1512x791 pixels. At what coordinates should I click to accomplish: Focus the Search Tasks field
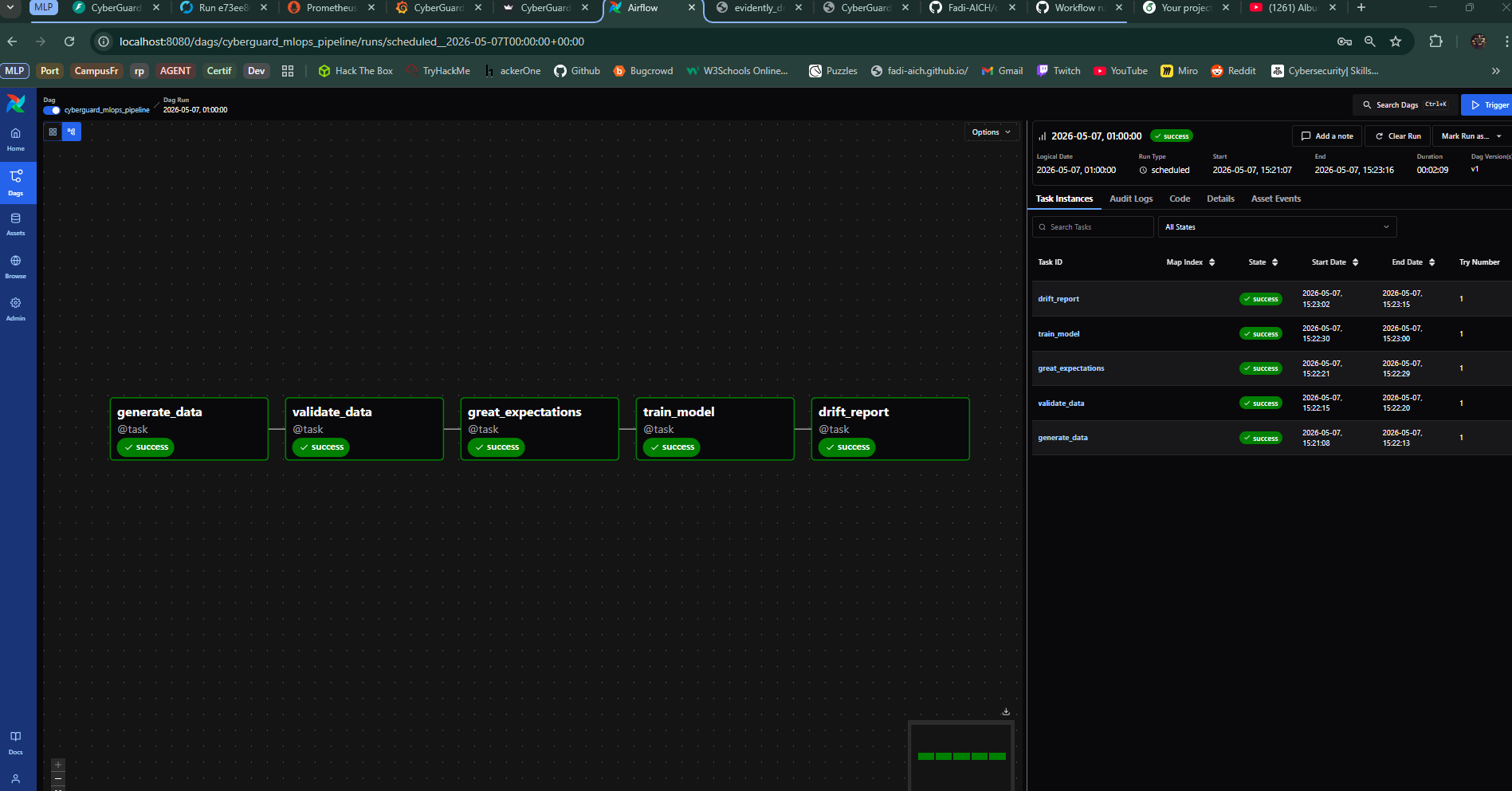click(1093, 227)
